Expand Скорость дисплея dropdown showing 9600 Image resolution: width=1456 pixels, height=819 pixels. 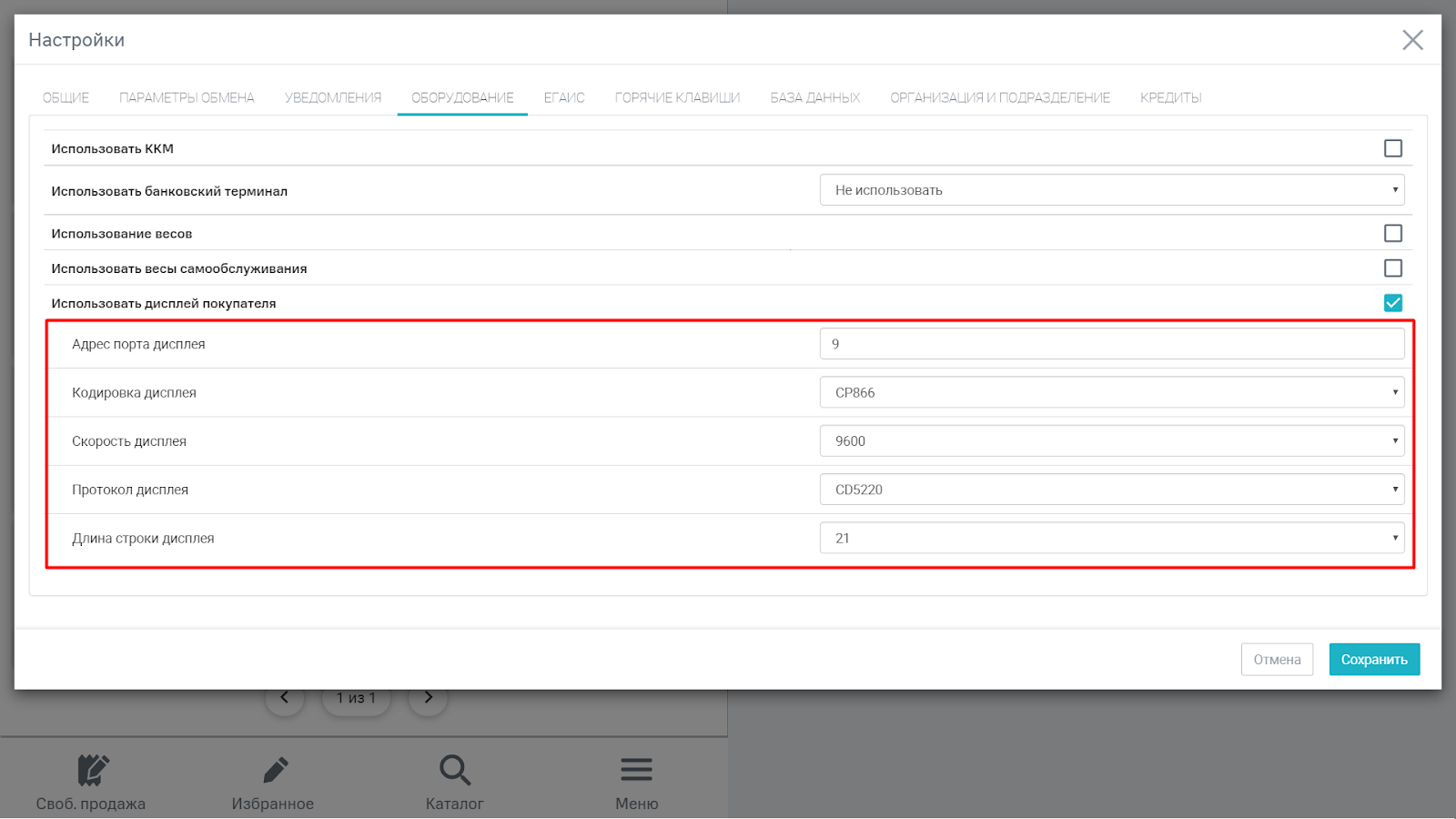[x=1112, y=441]
